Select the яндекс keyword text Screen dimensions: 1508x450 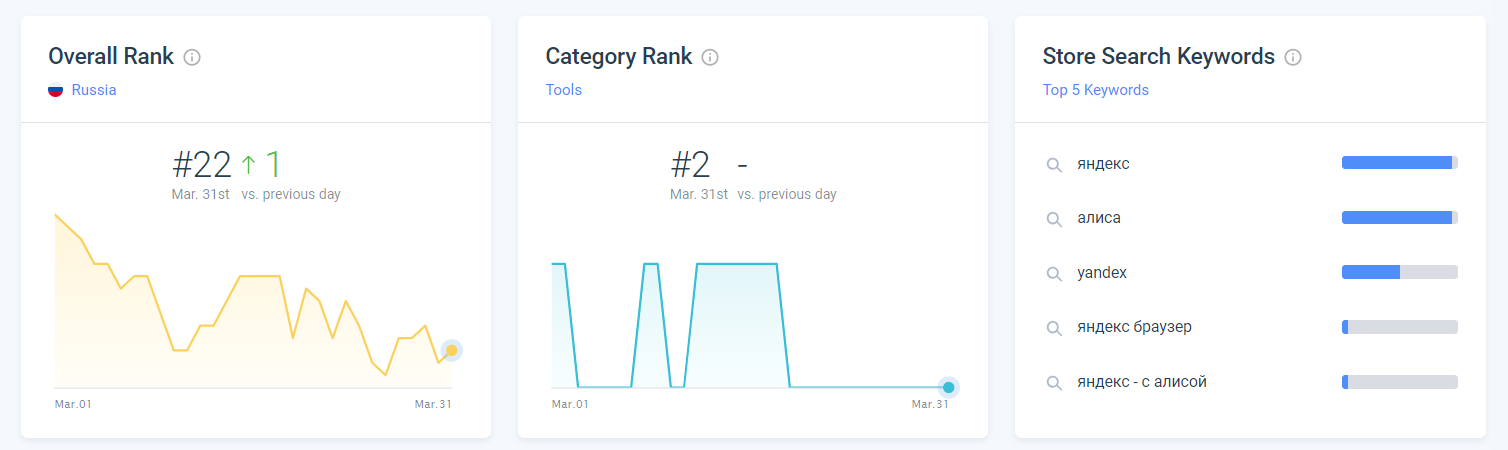point(1103,163)
